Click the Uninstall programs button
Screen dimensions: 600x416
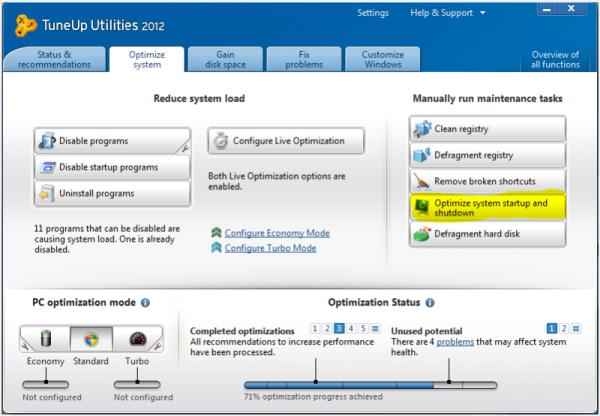(x=112, y=193)
